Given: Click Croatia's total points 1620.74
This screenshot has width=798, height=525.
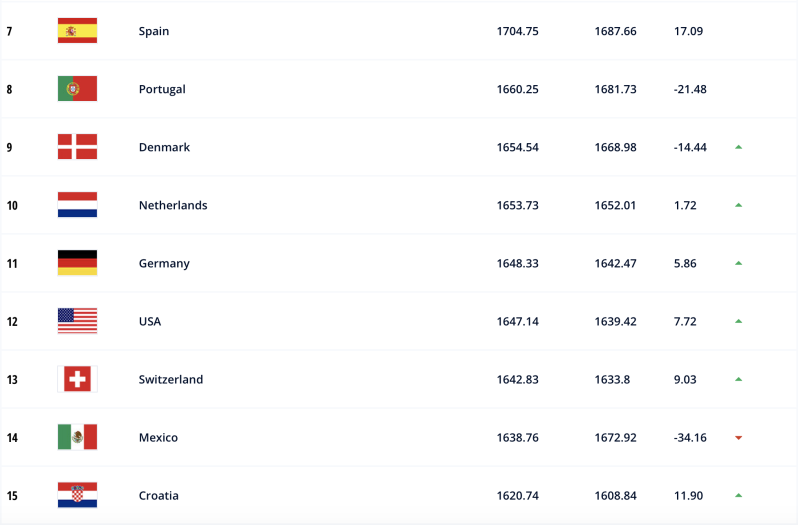Looking at the screenshot, I should point(518,495).
